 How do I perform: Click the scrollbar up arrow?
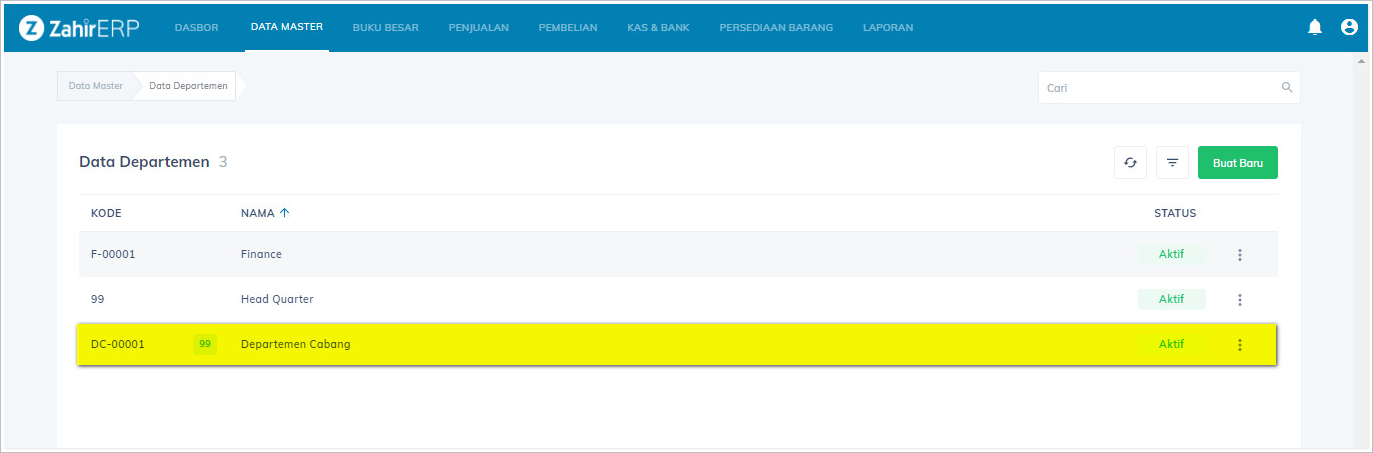pos(1361,62)
